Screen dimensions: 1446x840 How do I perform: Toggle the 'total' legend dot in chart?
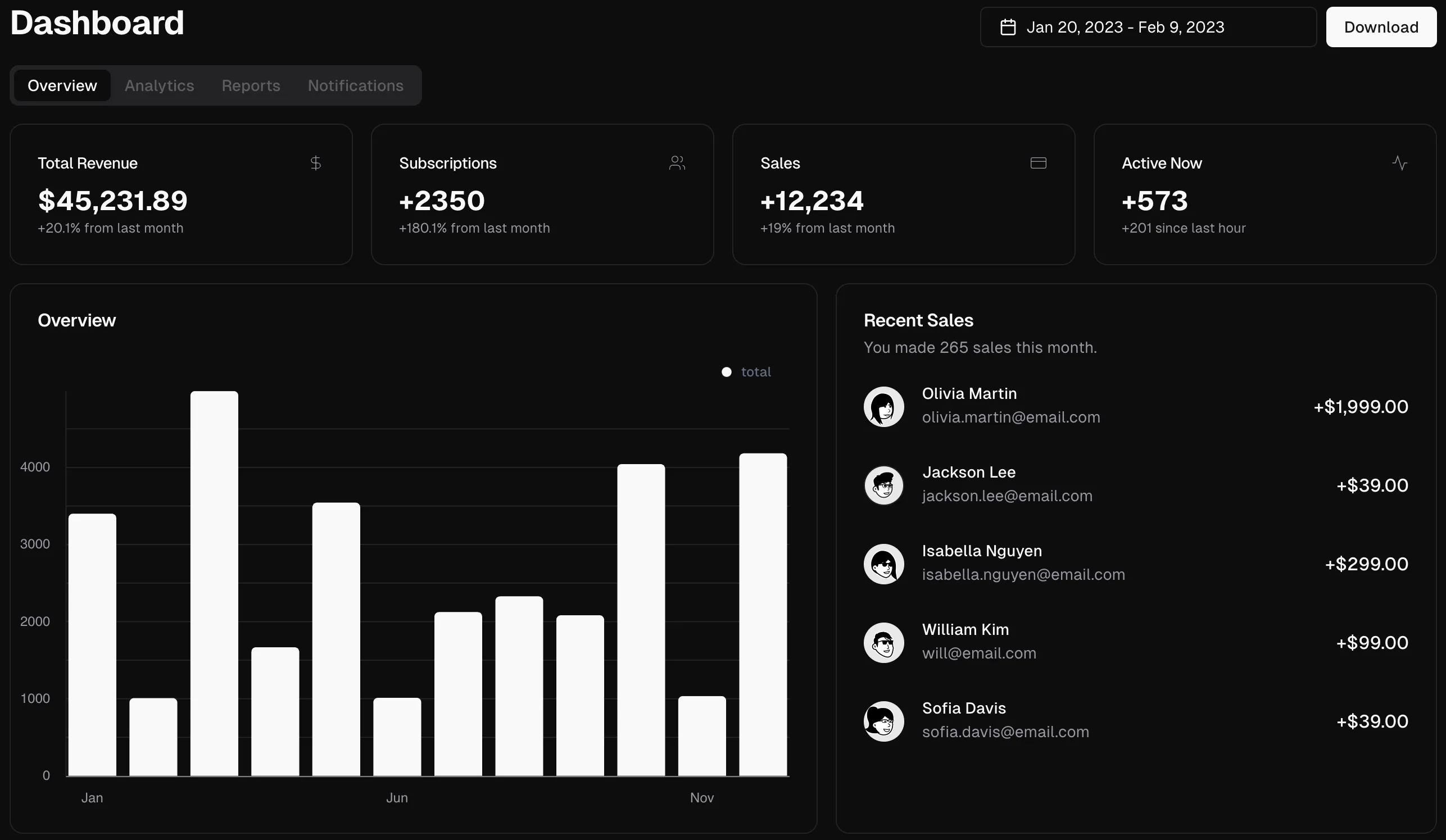tap(727, 372)
